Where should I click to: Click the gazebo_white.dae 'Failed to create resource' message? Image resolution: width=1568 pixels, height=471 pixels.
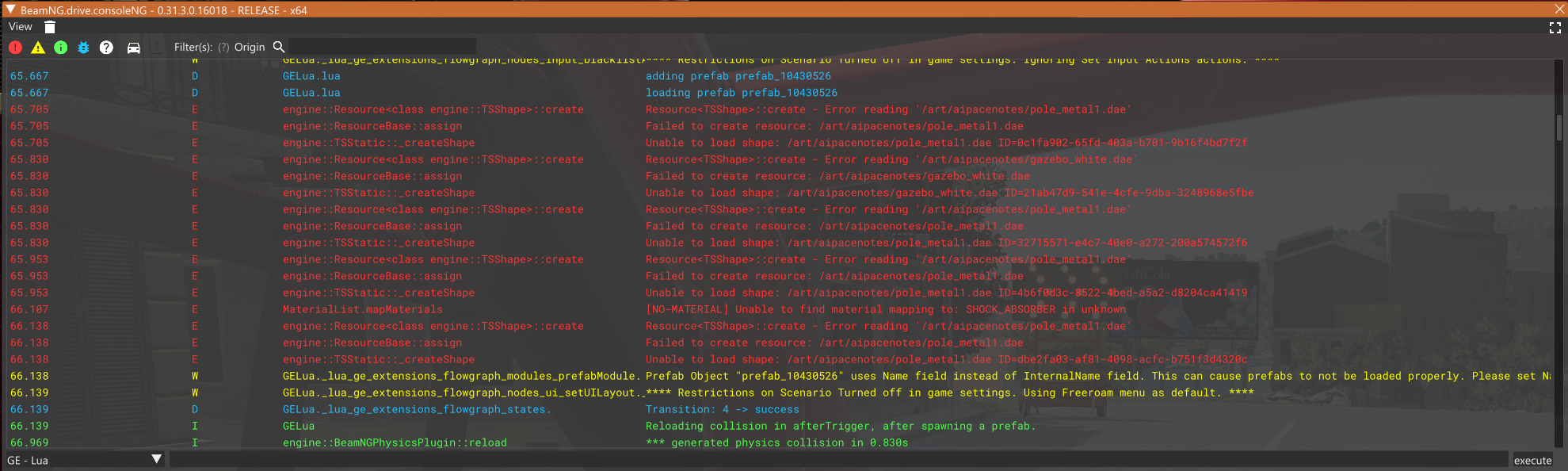pyautogui.click(x=837, y=176)
